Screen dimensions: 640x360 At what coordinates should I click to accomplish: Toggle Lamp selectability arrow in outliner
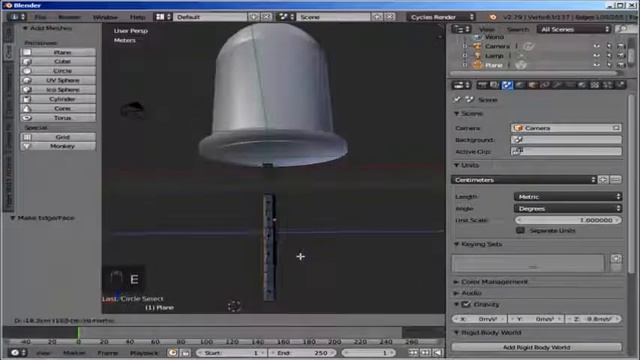(x=609, y=56)
